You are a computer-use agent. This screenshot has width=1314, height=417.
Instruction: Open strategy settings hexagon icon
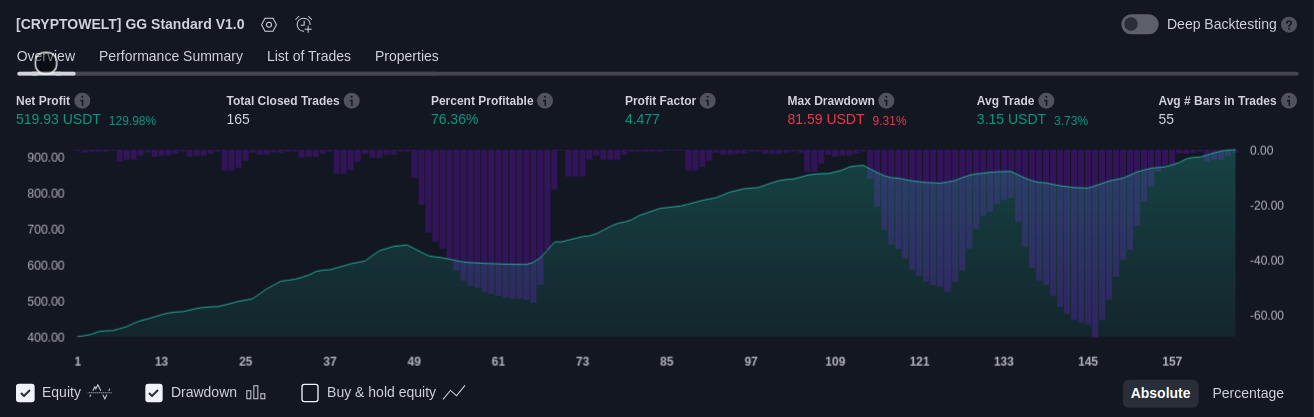[x=269, y=24]
